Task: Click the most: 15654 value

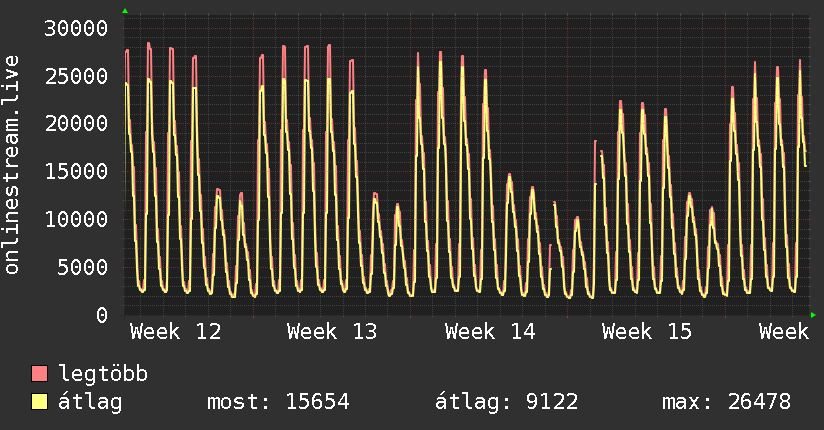Action: pos(278,402)
